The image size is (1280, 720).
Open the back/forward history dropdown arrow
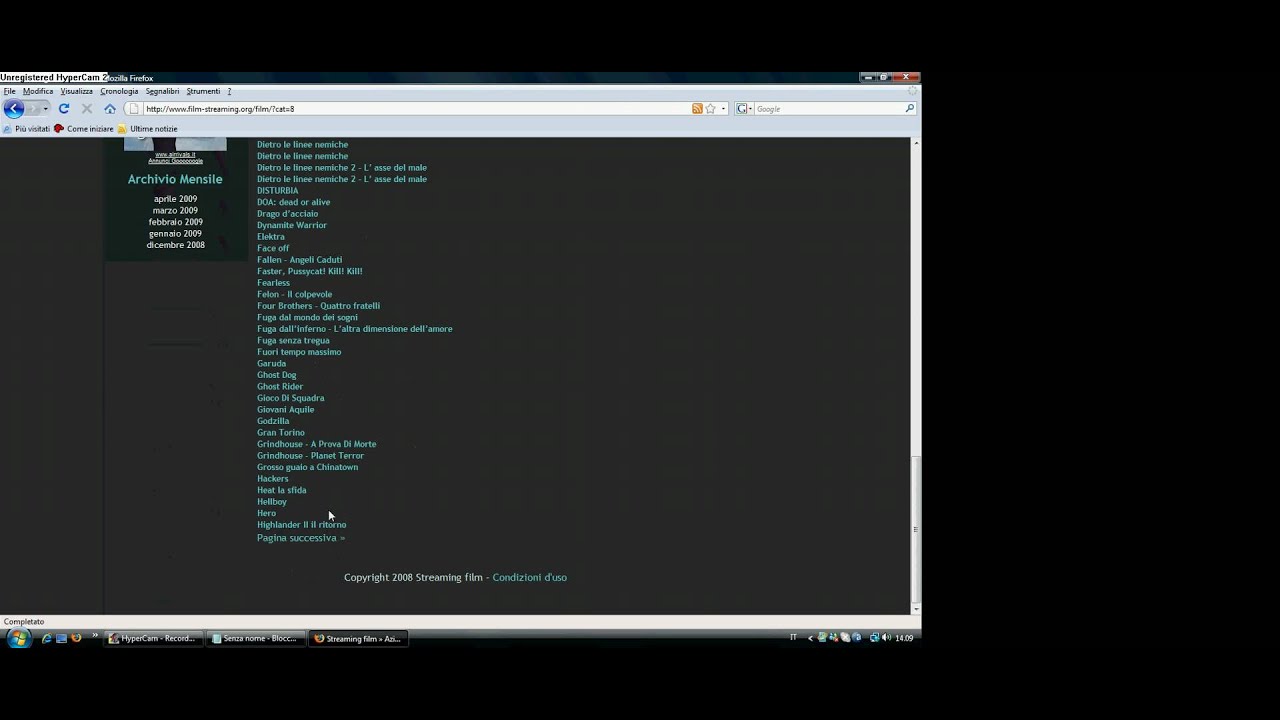pyautogui.click(x=46, y=109)
